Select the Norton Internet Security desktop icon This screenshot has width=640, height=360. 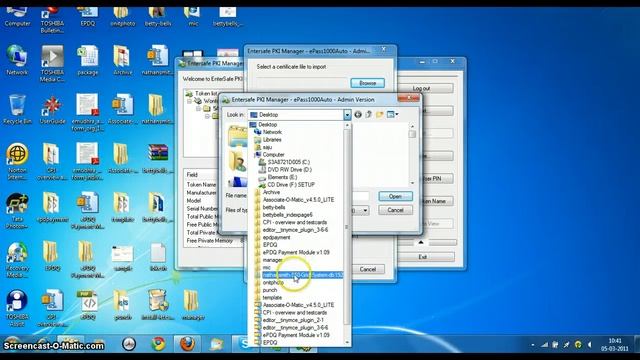click(x=17, y=161)
